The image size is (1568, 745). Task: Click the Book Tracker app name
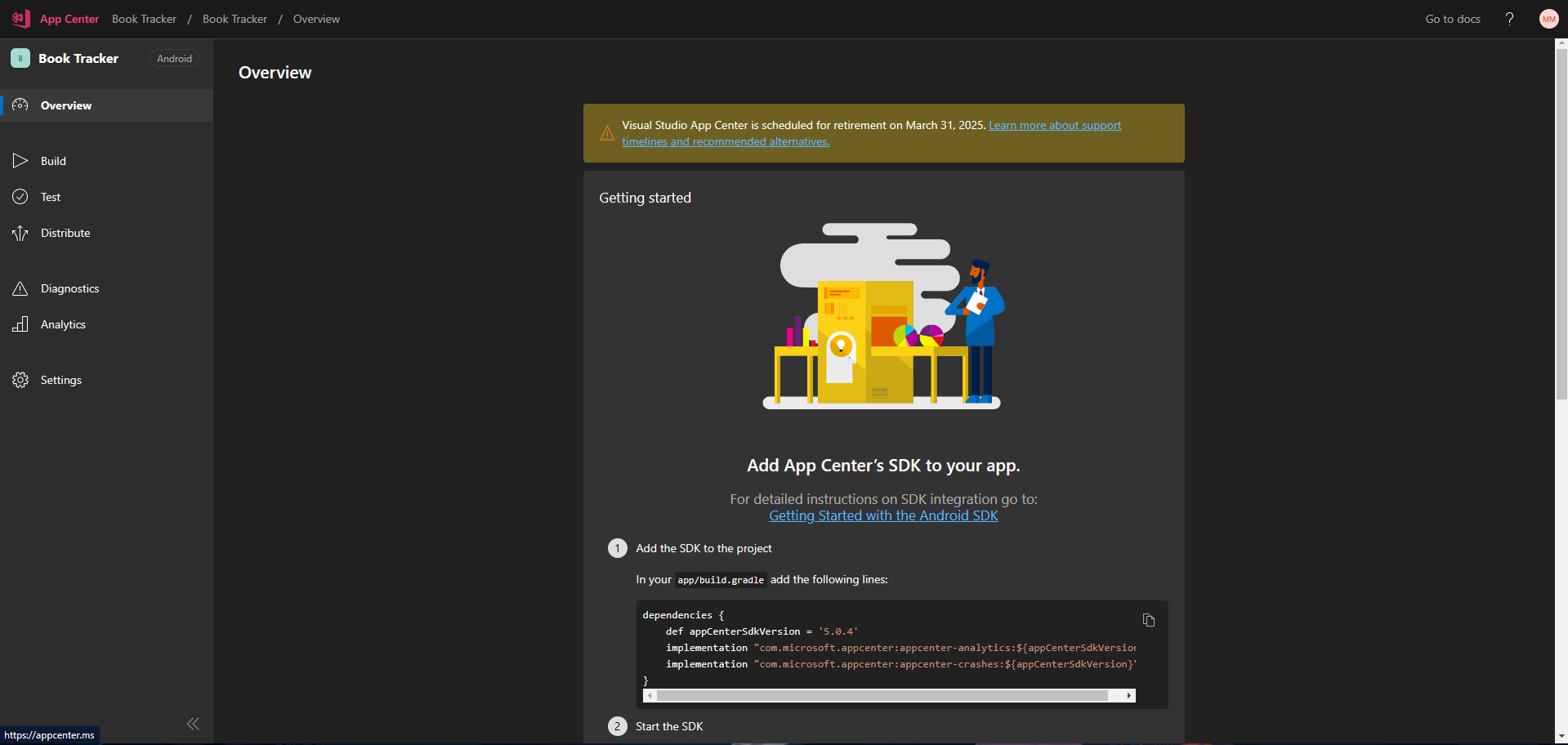click(x=78, y=58)
